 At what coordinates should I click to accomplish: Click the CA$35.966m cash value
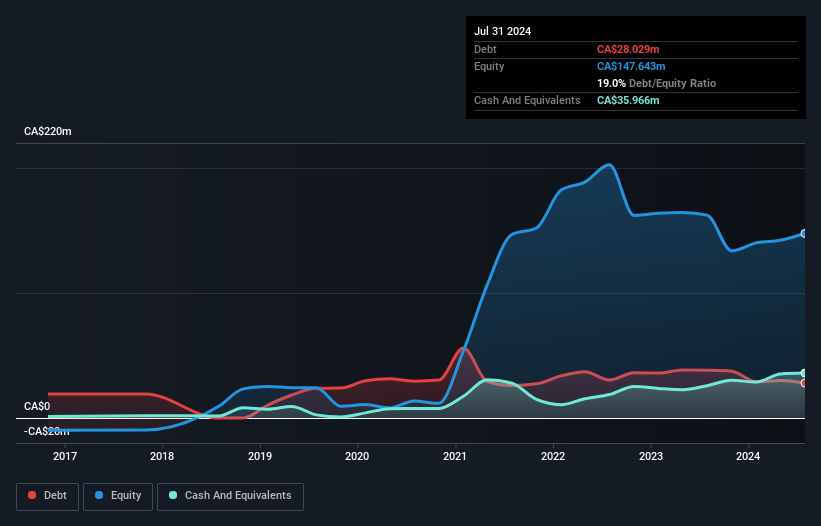(x=628, y=100)
